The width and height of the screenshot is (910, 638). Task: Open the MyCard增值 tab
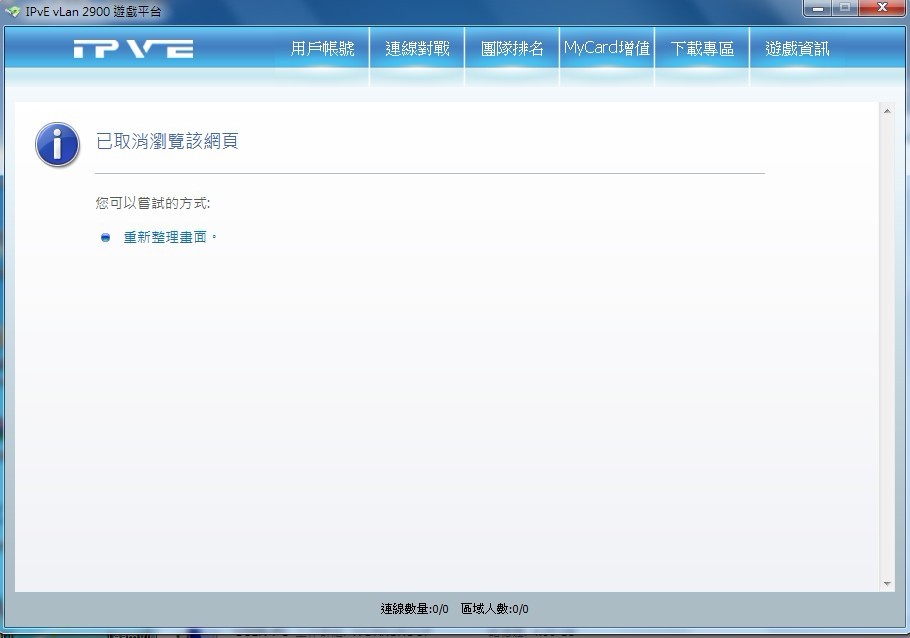607,48
